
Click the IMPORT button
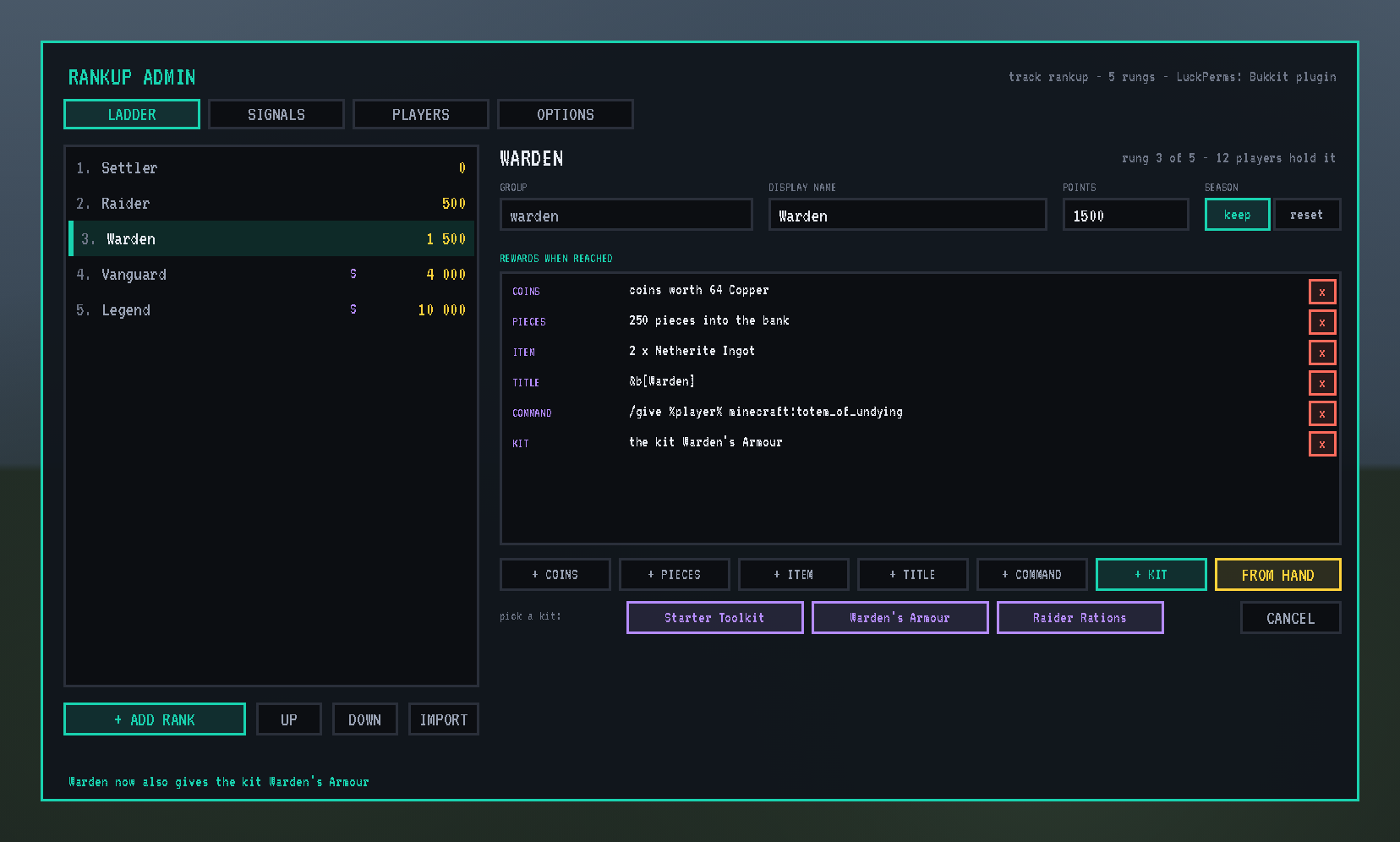[444, 719]
